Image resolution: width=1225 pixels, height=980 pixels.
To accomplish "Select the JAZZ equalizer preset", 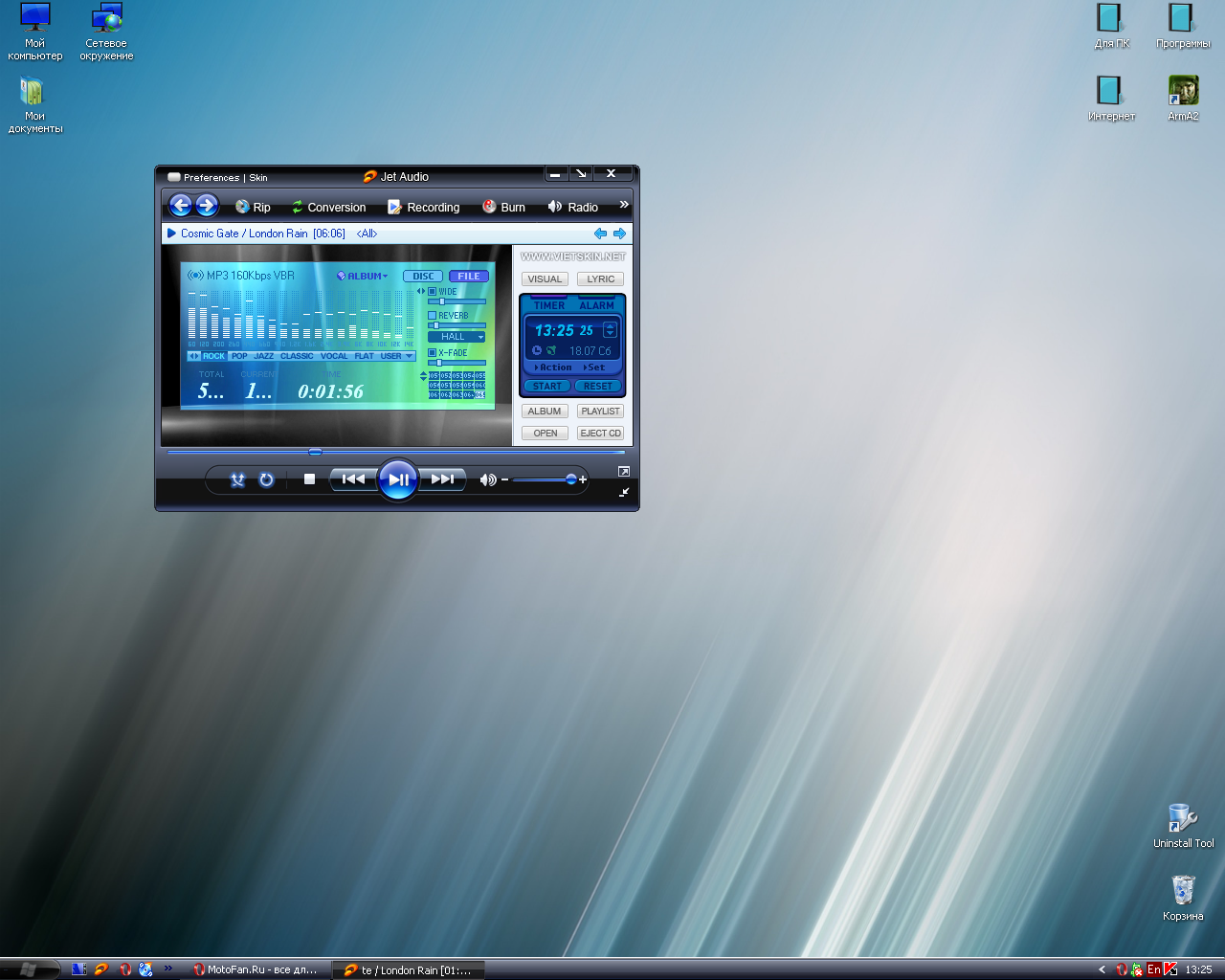I will (264, 356).
